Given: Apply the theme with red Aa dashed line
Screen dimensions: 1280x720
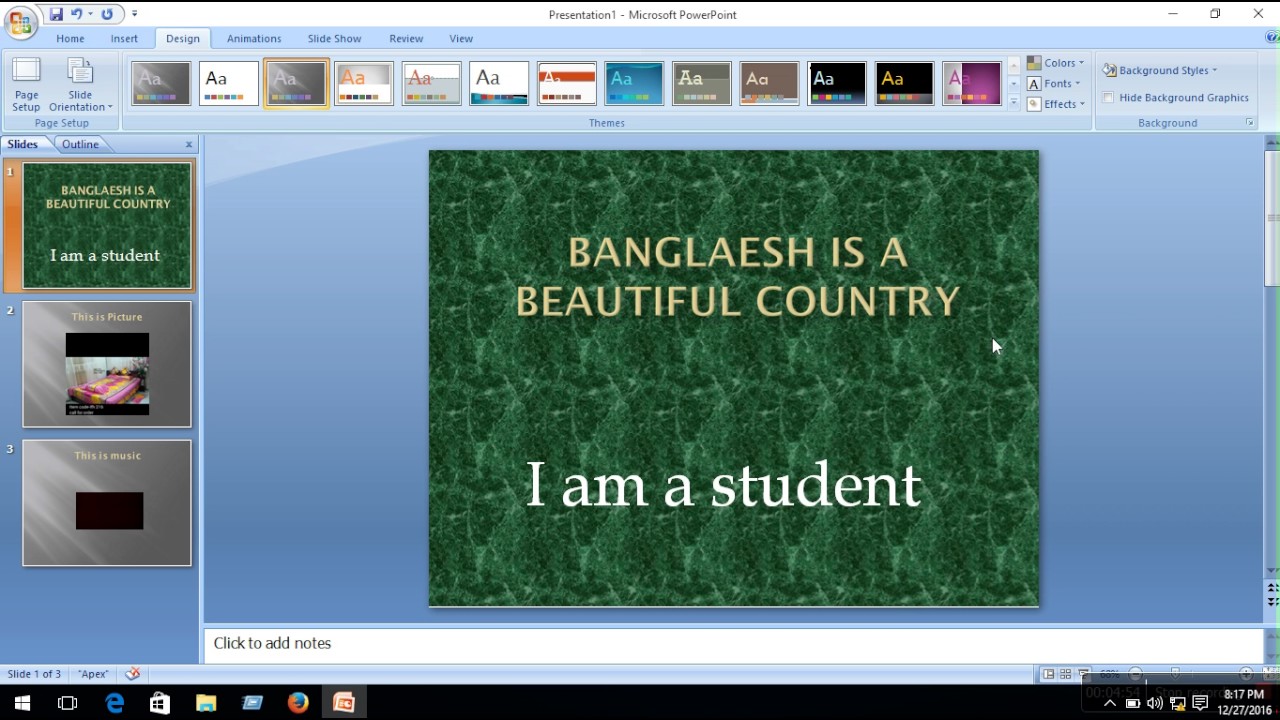Looking at the screenshot, I should pos(432,84).
